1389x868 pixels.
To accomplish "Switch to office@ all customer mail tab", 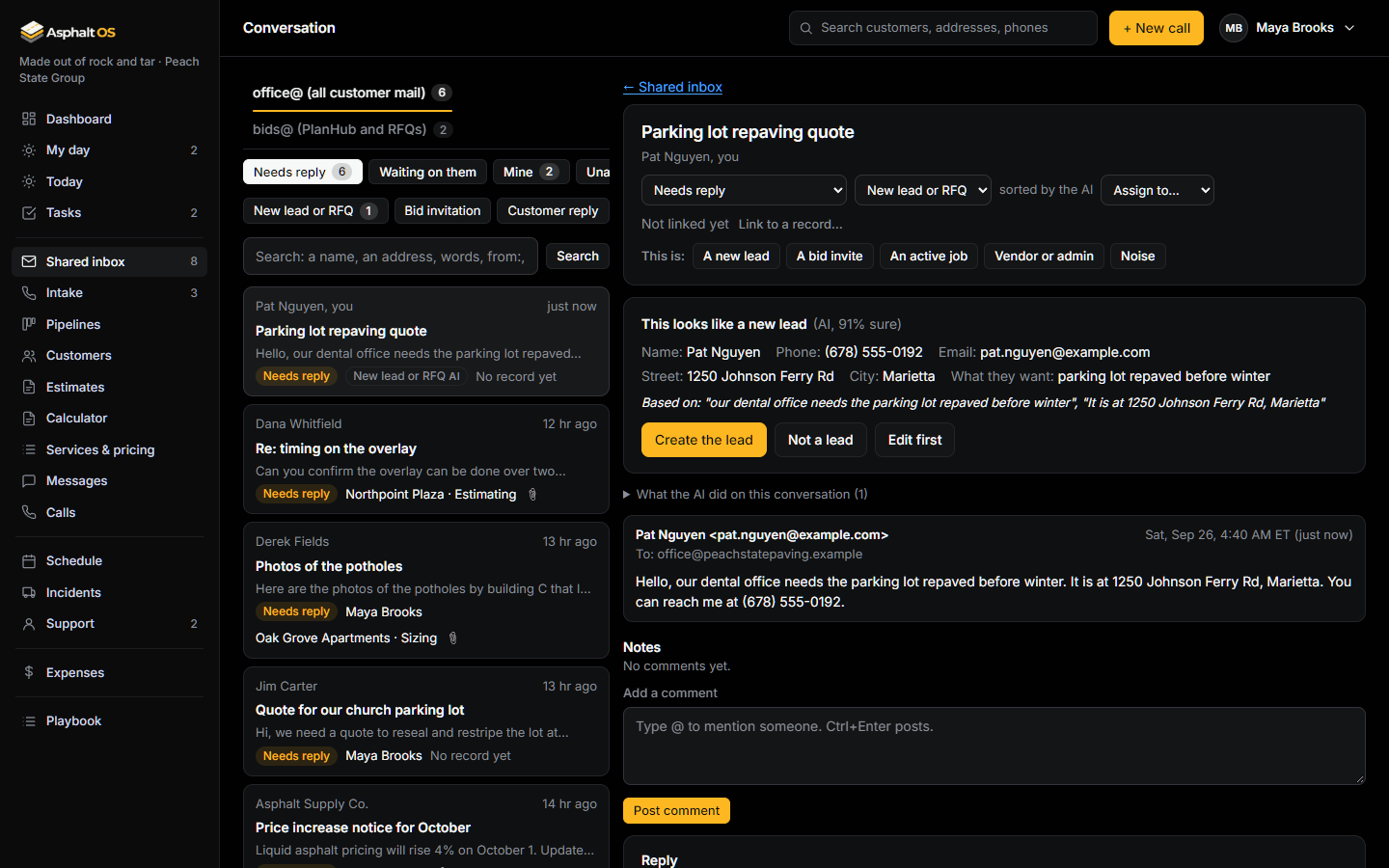I will 352,93.
